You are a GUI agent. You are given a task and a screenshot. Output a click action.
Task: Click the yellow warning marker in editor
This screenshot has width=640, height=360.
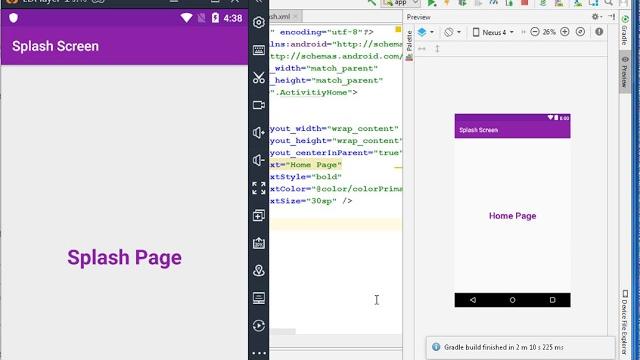click(398, 29)
